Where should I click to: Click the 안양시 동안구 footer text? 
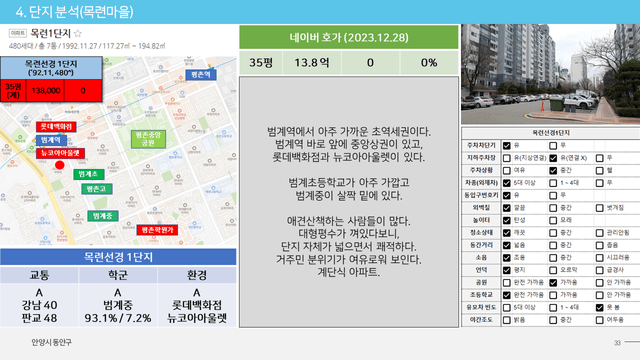(51, 342)
